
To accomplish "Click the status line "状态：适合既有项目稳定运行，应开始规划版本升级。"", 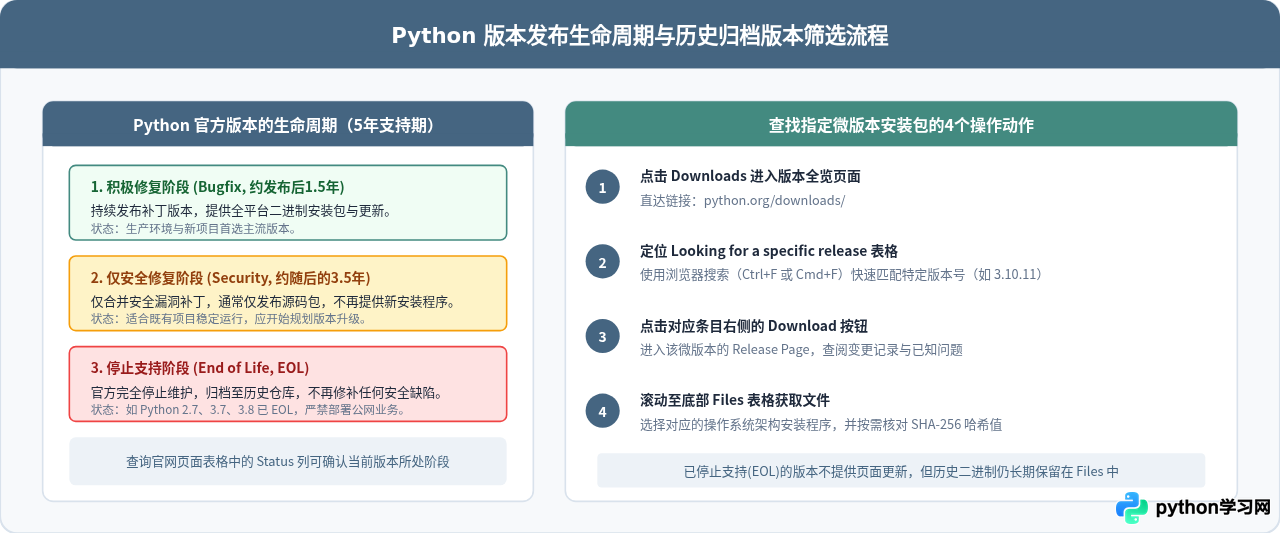I will 228,319.
